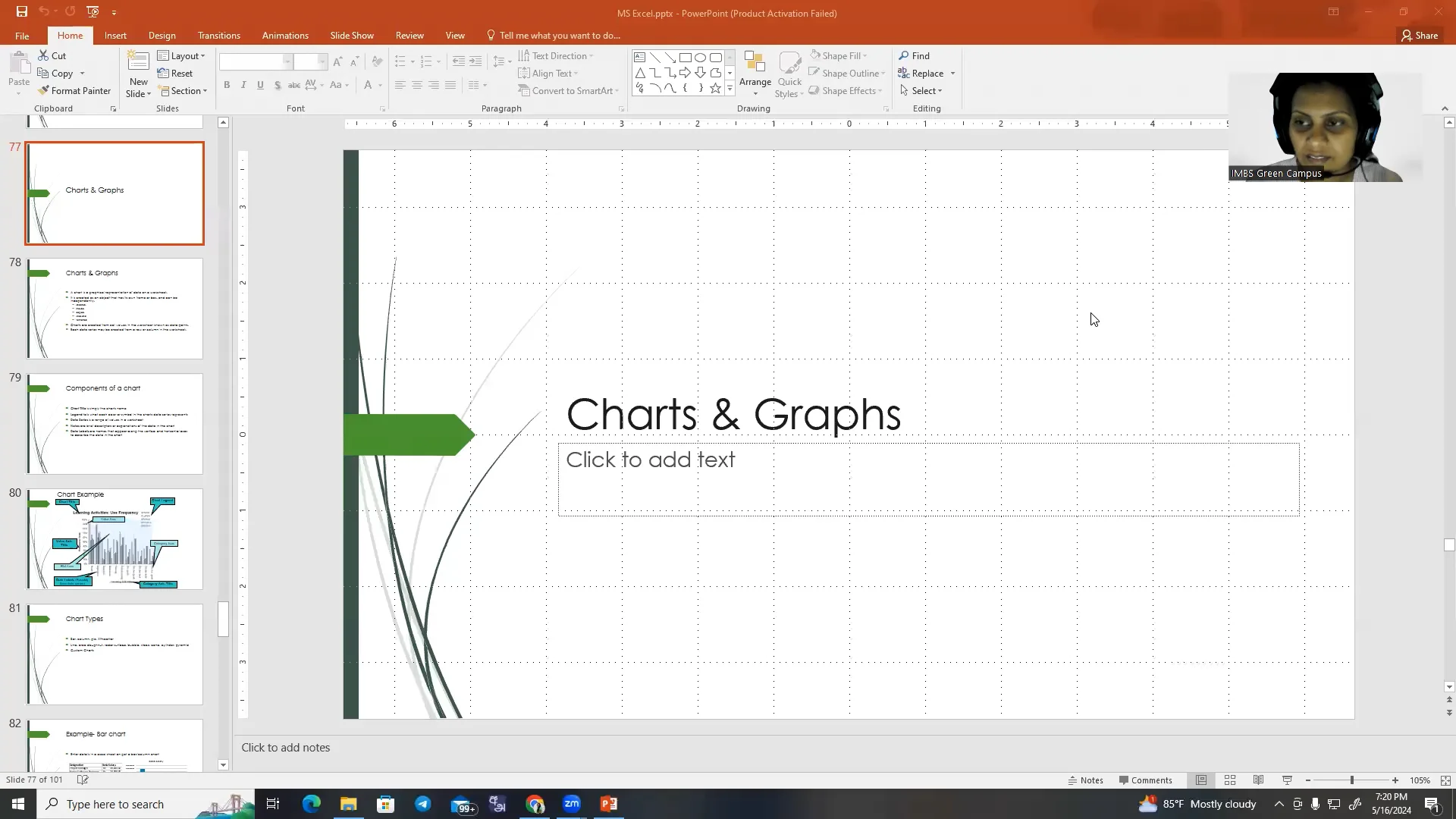Viewport: 1456px width, 819px height.
Task: Expand the Select dropdown in Editing
Action: tap(923, 91)
